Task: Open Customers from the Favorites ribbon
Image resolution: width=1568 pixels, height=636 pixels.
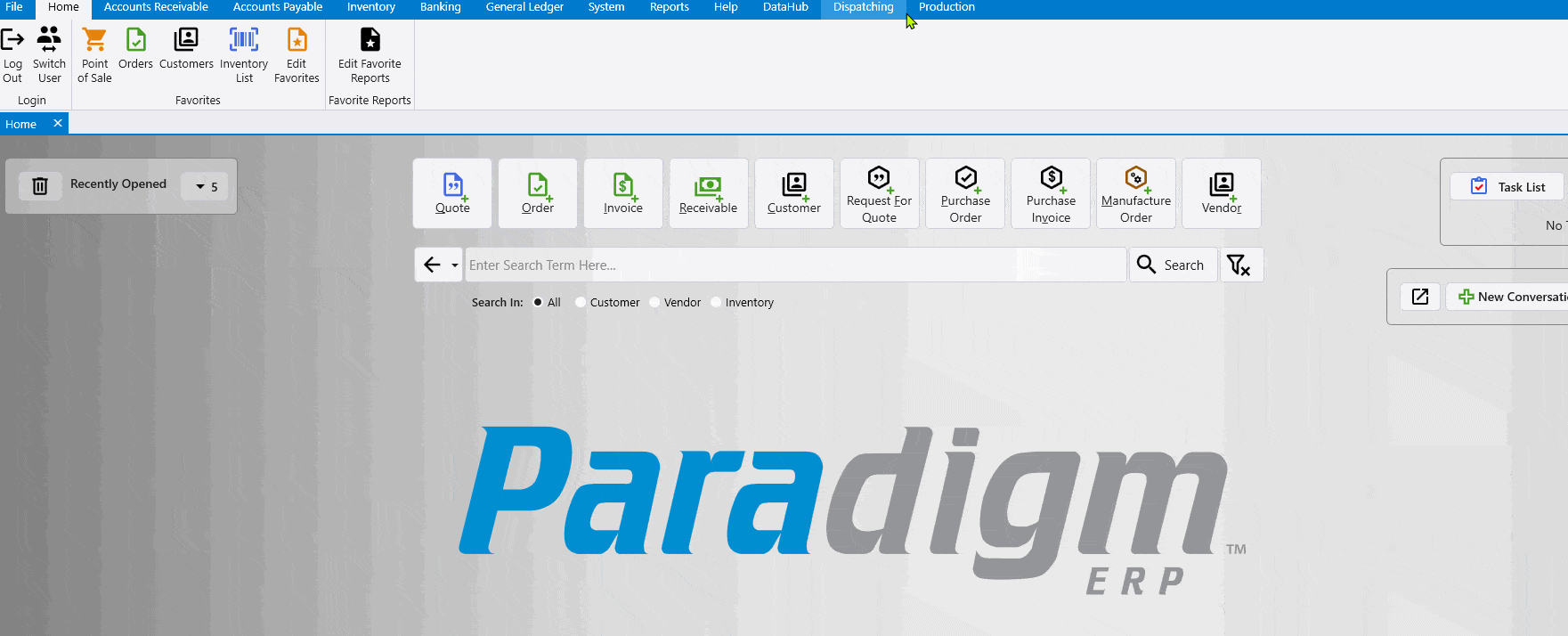Action: click(x=186, y=48)
